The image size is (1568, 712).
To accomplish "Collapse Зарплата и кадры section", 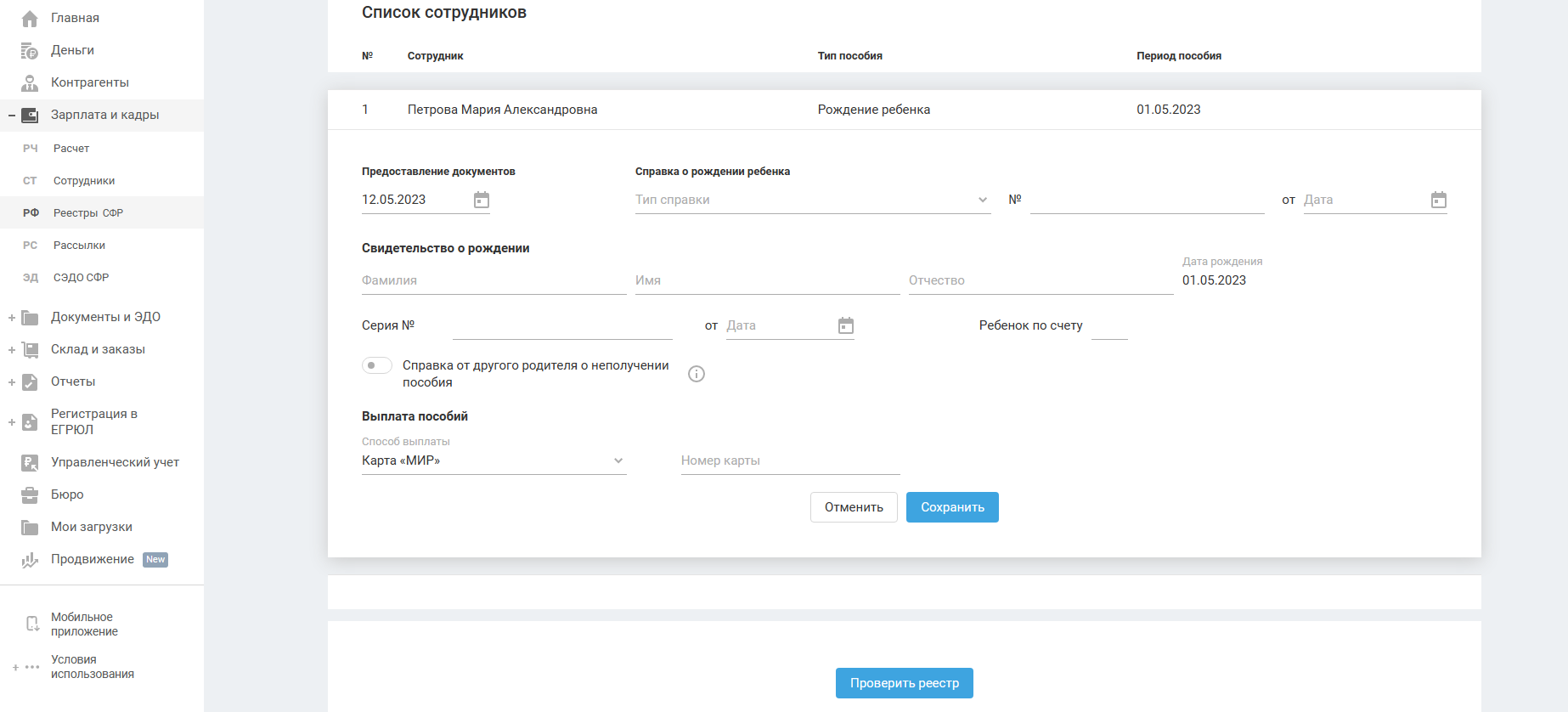I will 12,116.
